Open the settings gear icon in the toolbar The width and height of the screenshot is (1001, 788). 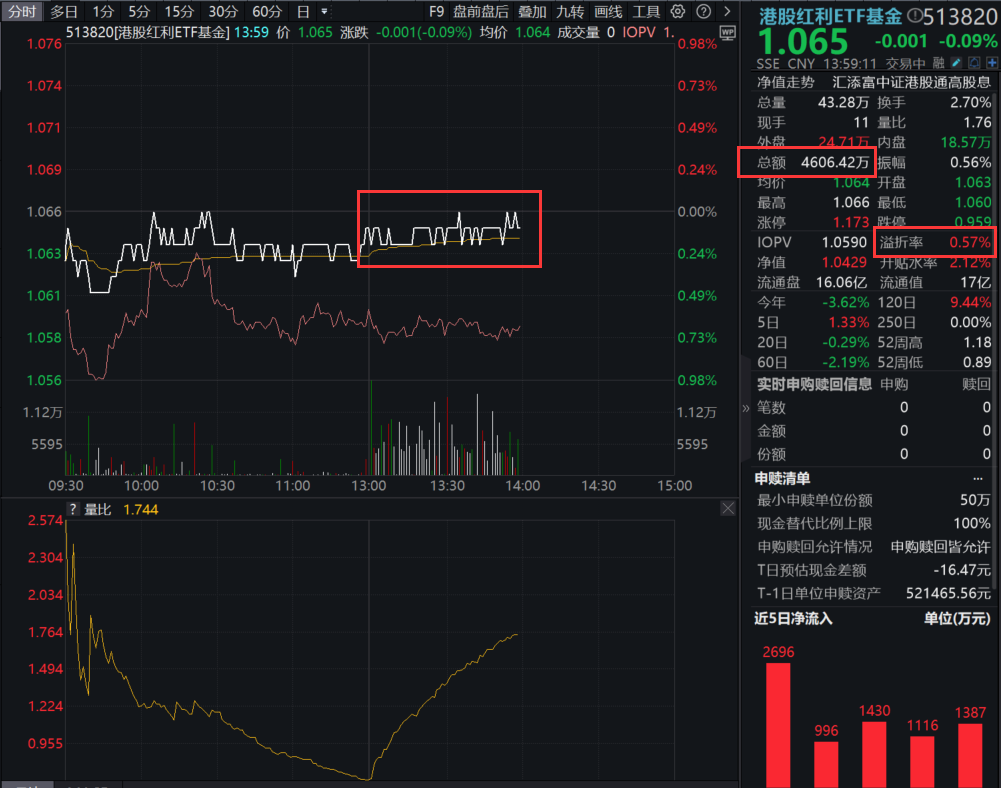(677, 11)
